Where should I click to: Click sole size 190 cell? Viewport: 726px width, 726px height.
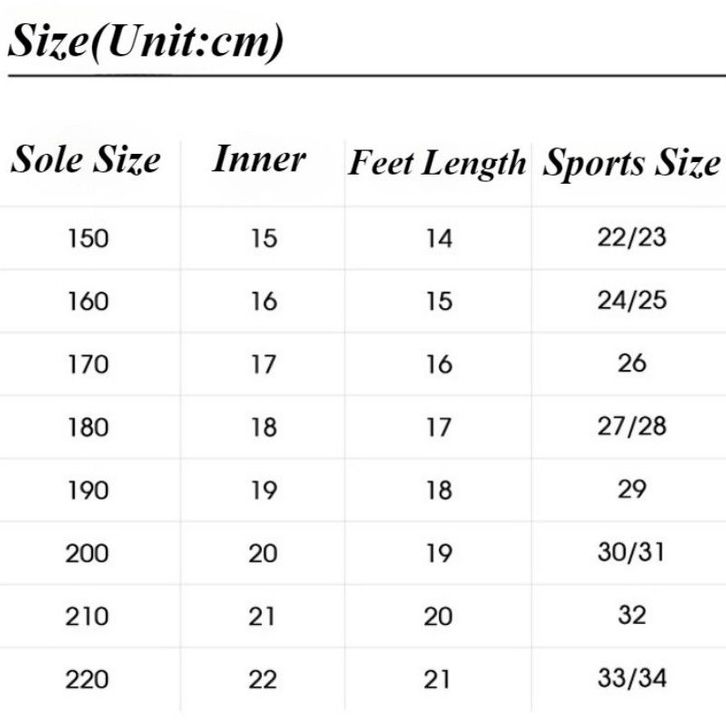(87, 490)
